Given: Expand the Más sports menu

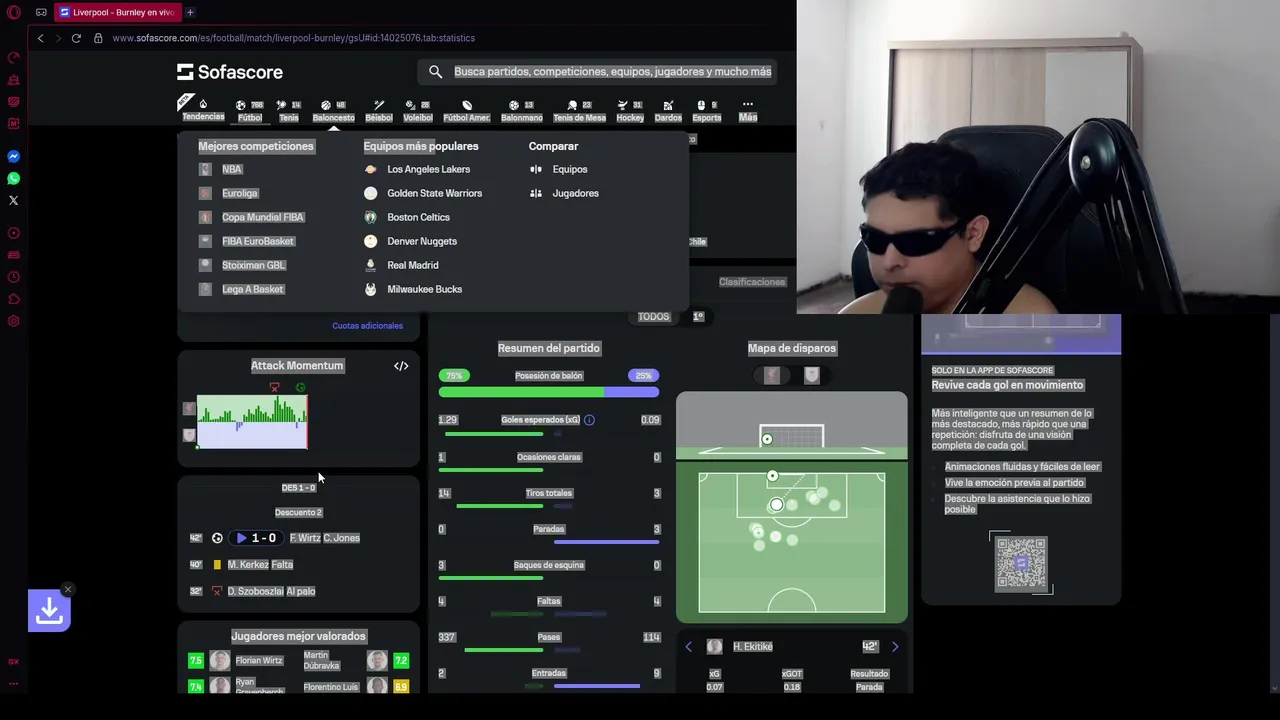Looking at the screenshot, I should [x=748, y=111].
